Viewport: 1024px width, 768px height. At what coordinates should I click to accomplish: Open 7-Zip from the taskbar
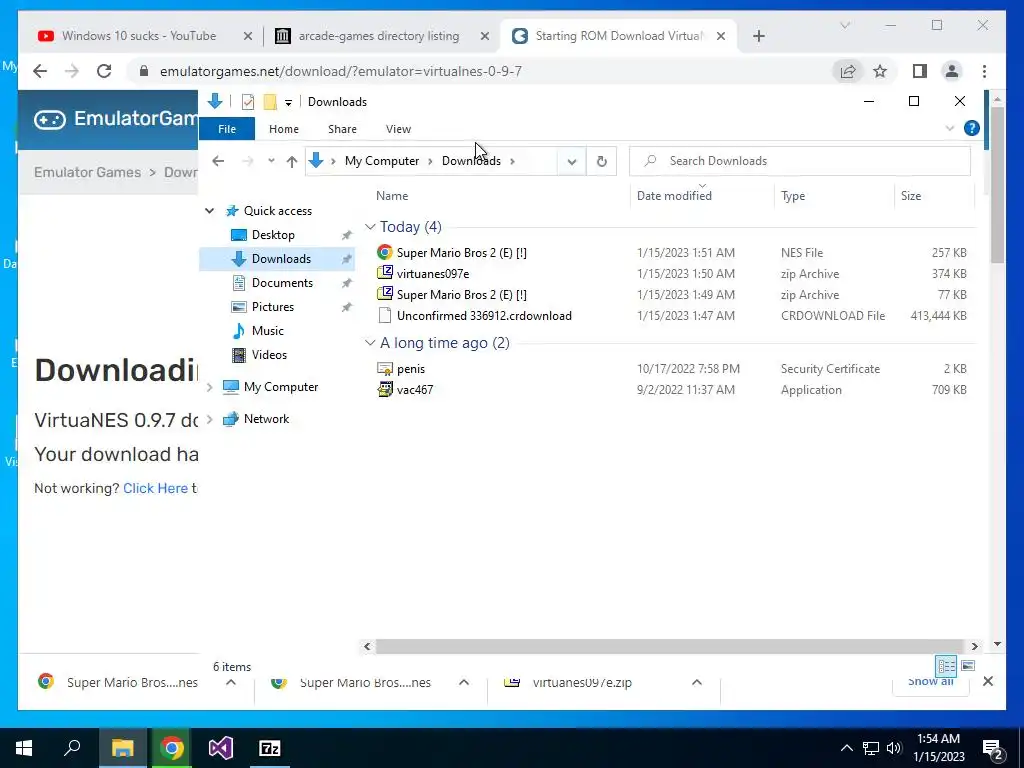point(270,748)
